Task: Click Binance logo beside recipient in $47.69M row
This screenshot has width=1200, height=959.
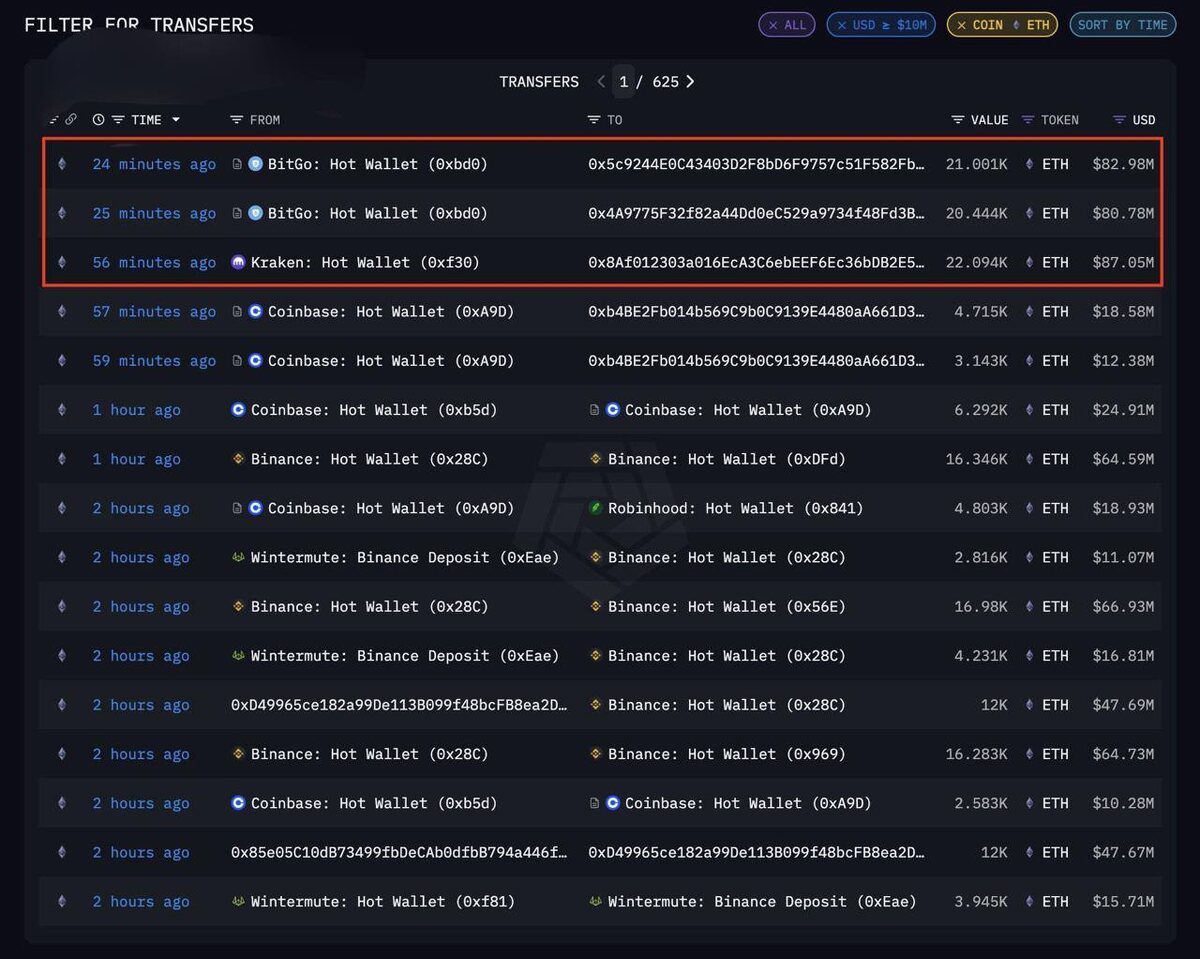Action: pyautogui.click(x=596, y=705)
